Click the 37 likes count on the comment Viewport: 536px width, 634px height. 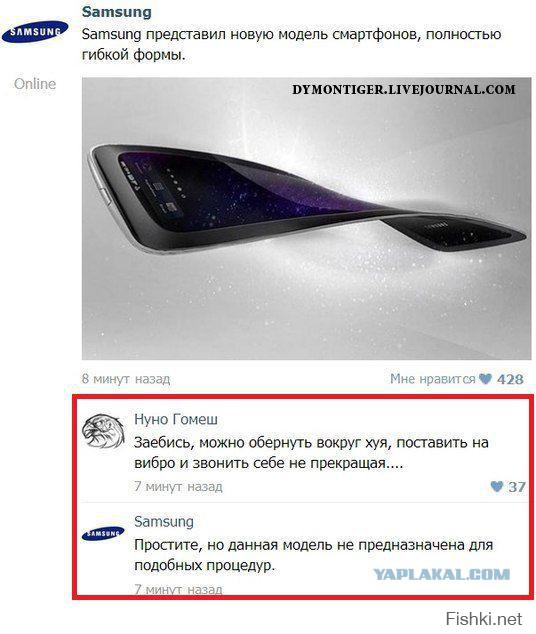tap(517, 486)
